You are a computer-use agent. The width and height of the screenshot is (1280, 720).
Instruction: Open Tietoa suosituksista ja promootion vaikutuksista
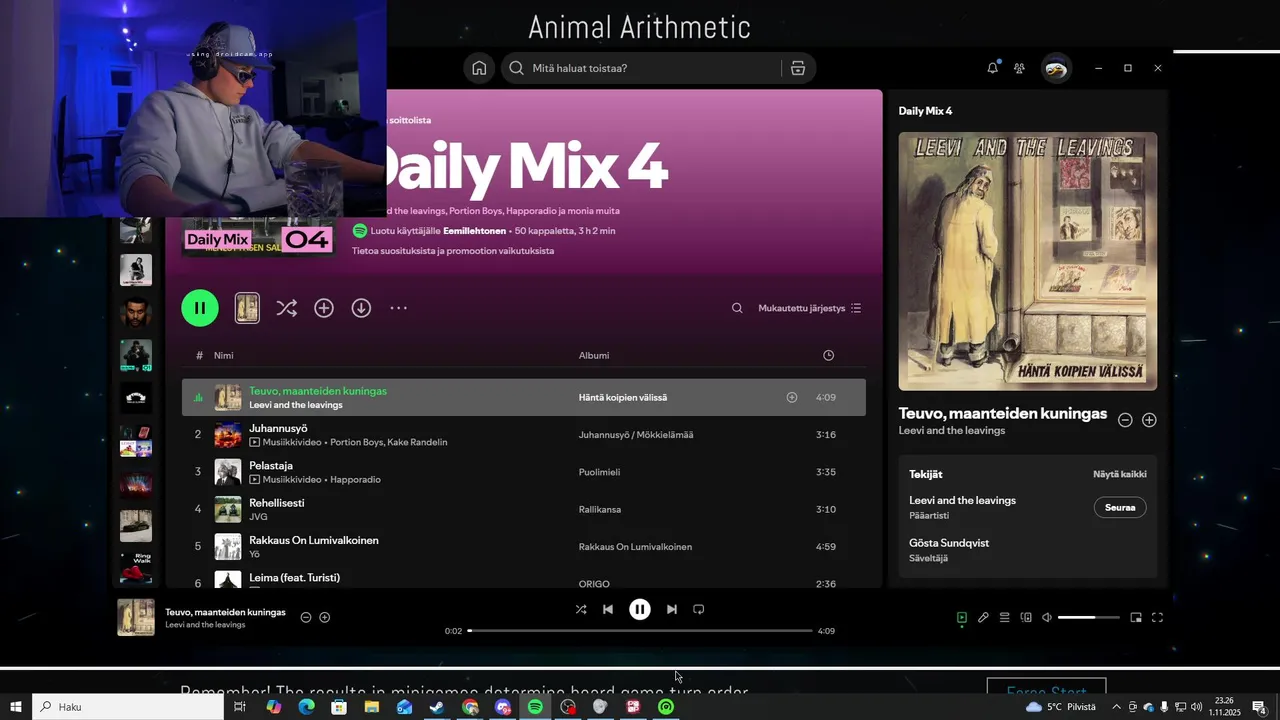(x=453, y=251)
